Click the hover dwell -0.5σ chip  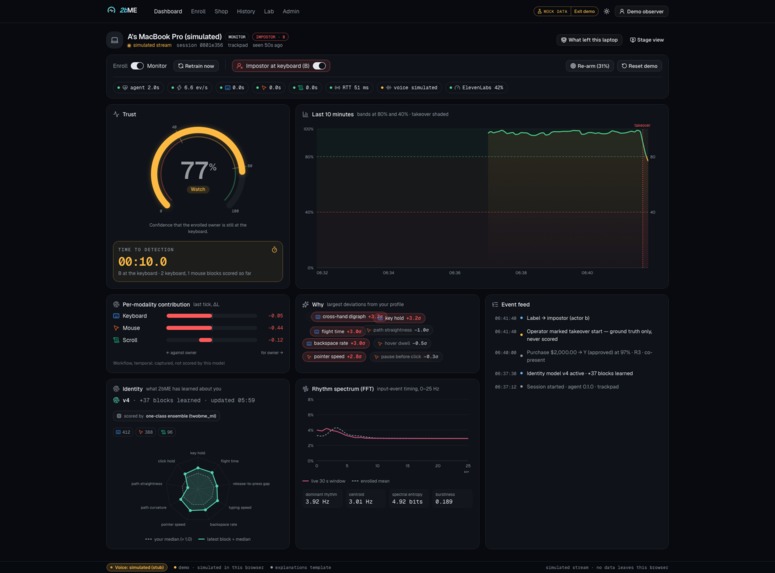point(402,343)
